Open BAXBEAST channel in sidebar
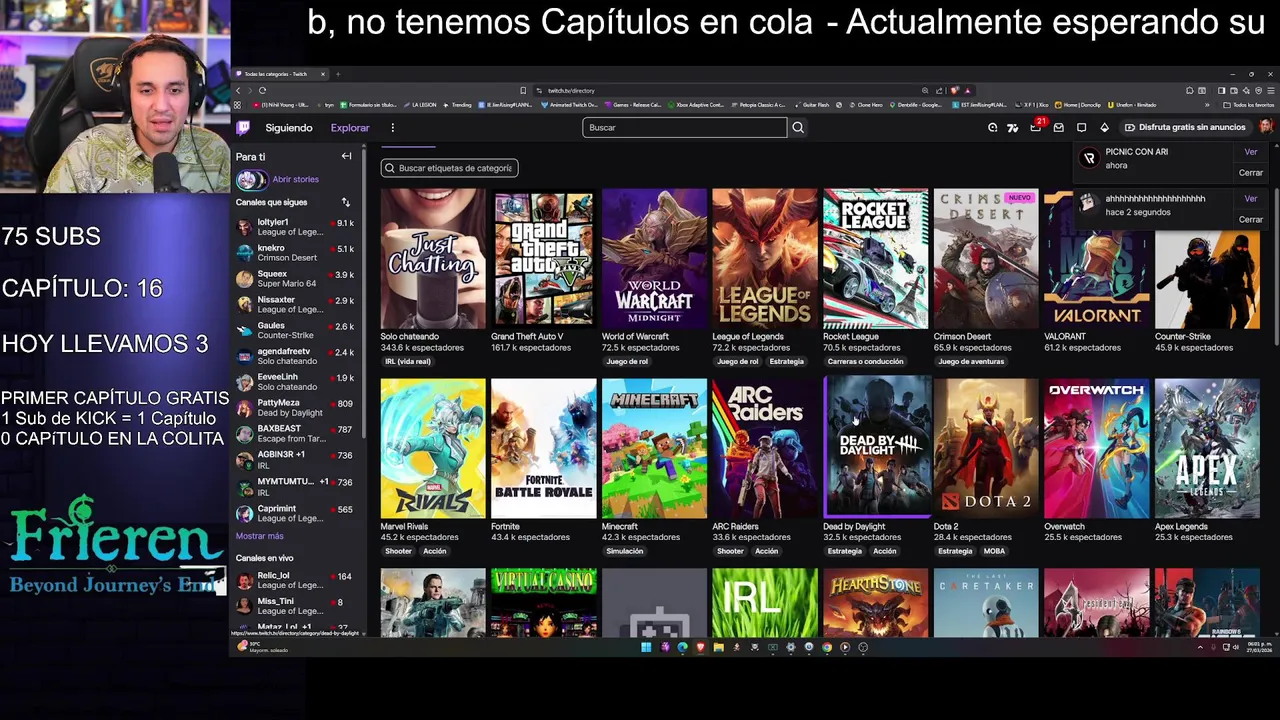This screenshot has height=720, width=1280. click(x=295, y=435)
